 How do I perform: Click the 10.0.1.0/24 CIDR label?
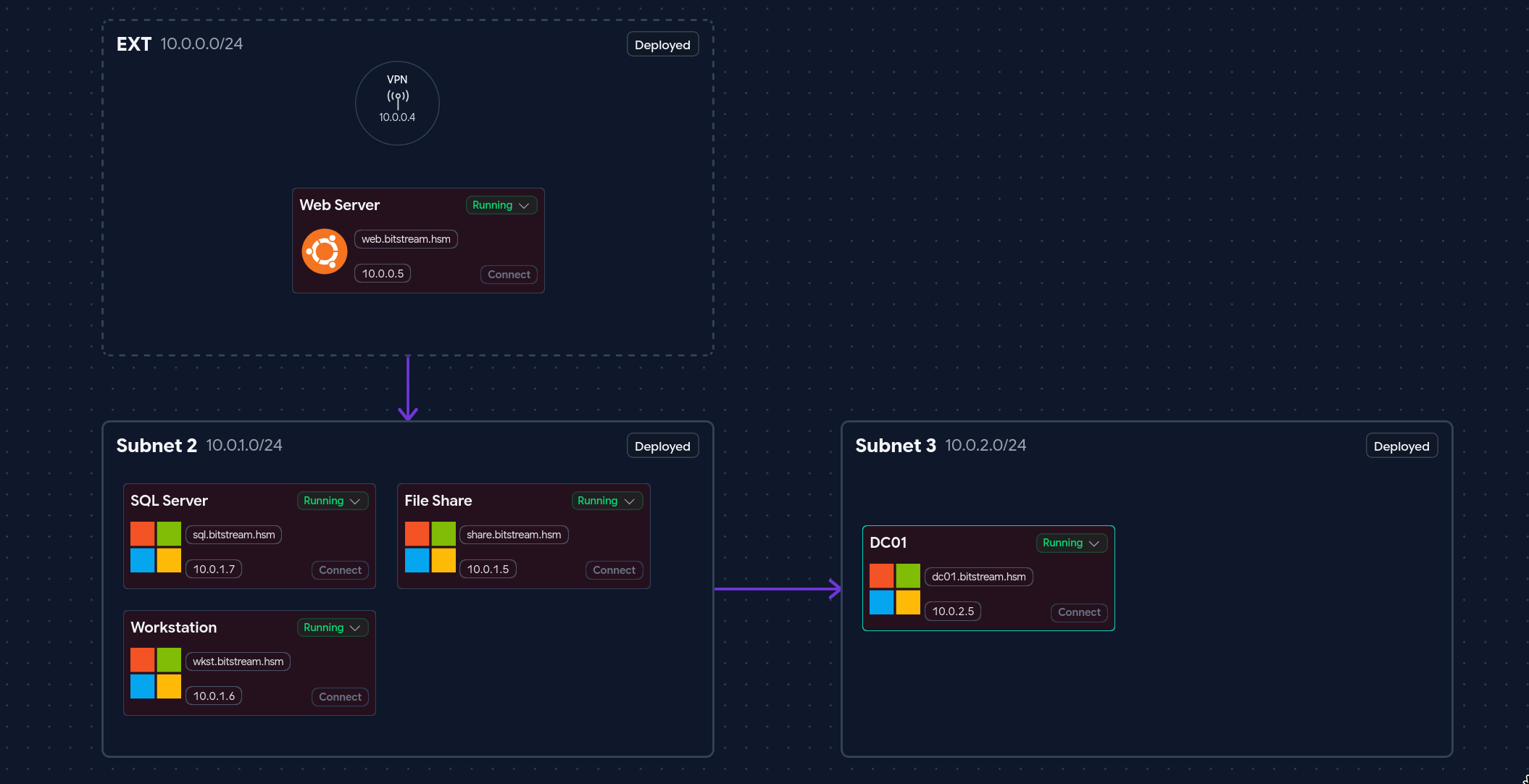pyautogui.click(x=244, y=445)
